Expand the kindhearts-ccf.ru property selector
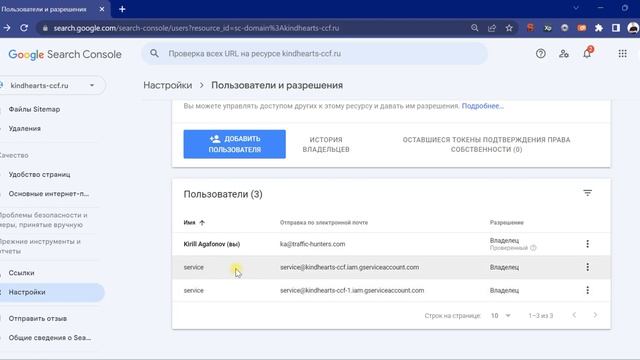Screen dimensions: 640x360 pyautogui.click(x=52, y=85)
